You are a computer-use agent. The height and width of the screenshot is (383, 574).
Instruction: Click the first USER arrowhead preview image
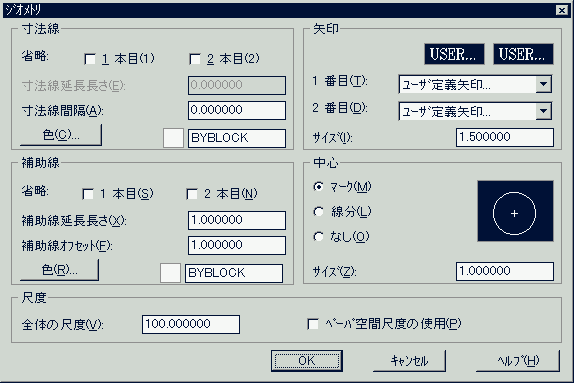(454, 54)
